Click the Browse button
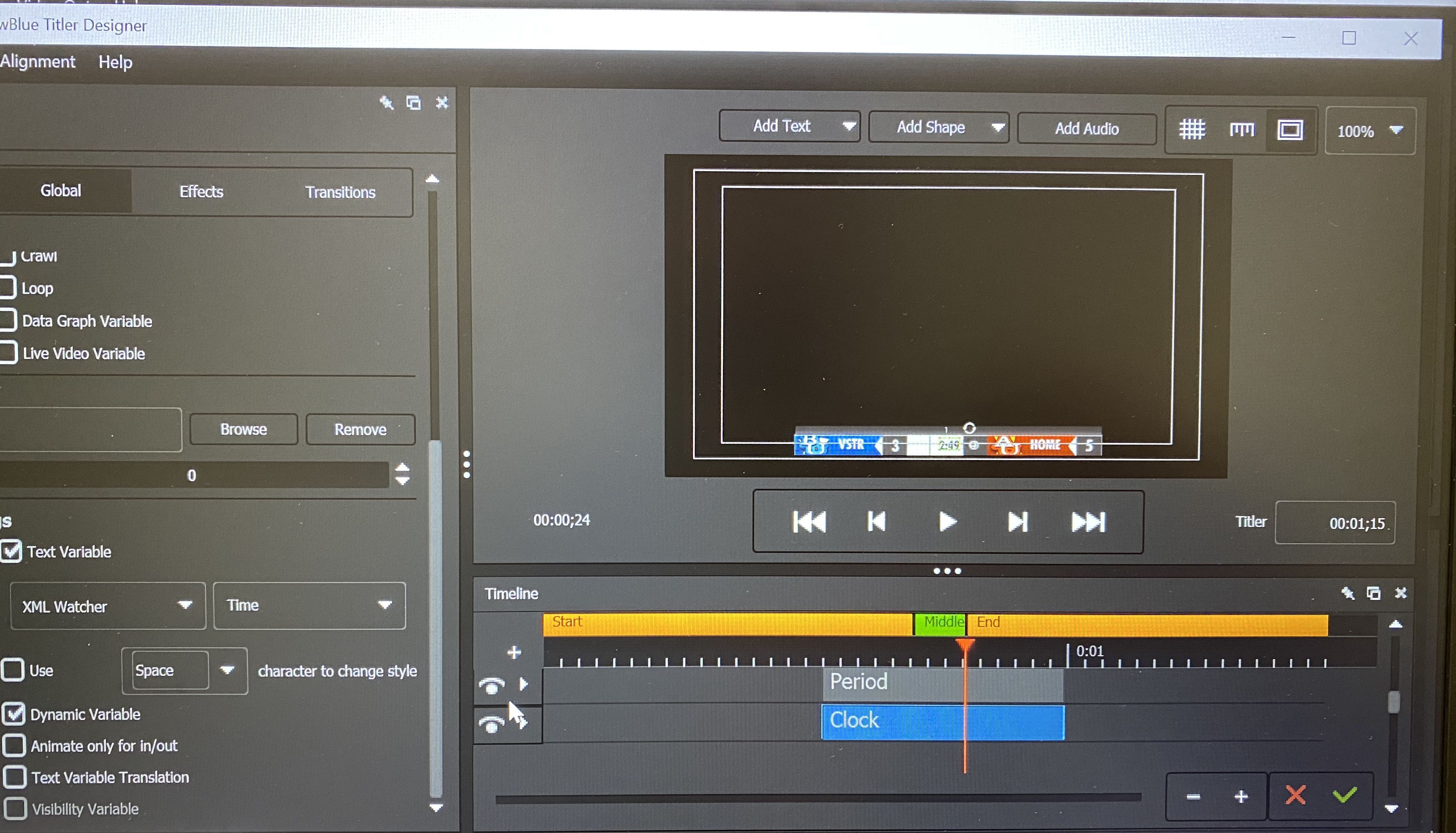1456x833 pixels. pos(244,429)
